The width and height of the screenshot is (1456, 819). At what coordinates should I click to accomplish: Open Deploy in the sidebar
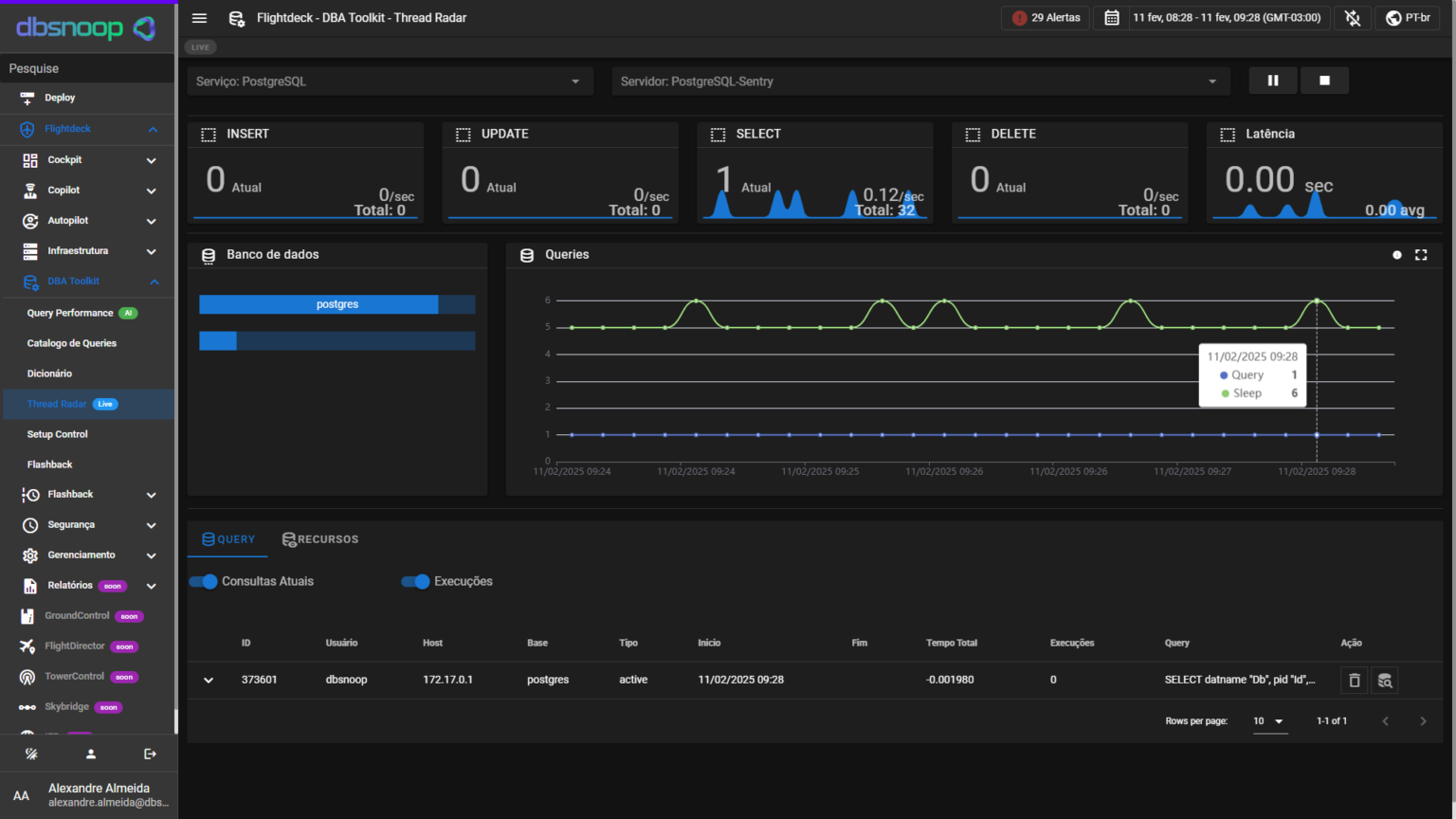[x=87, y=98]
